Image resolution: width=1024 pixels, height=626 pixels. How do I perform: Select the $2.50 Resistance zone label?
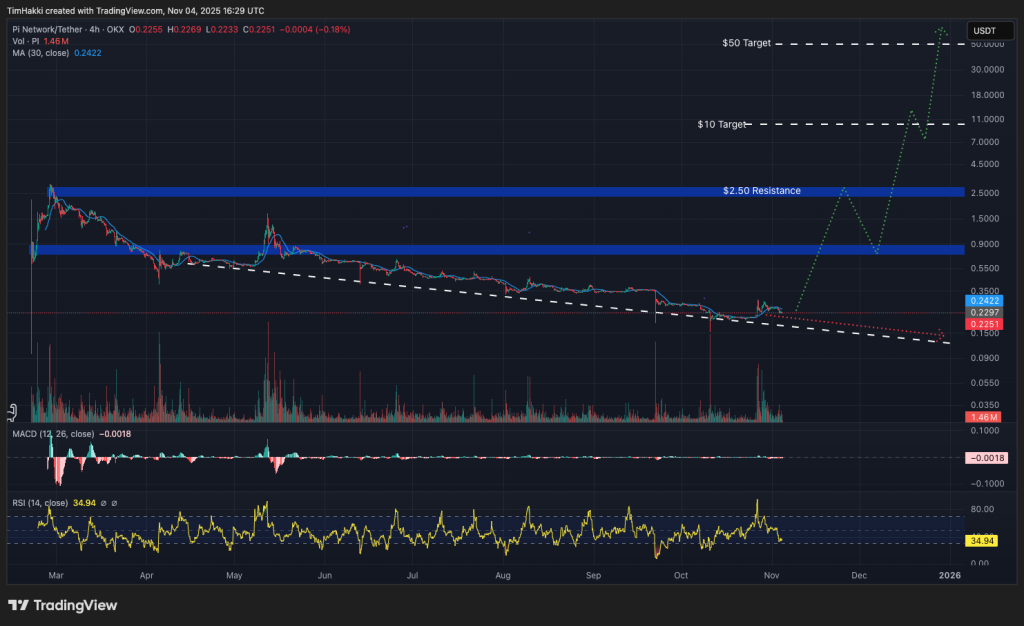point(761,190)
